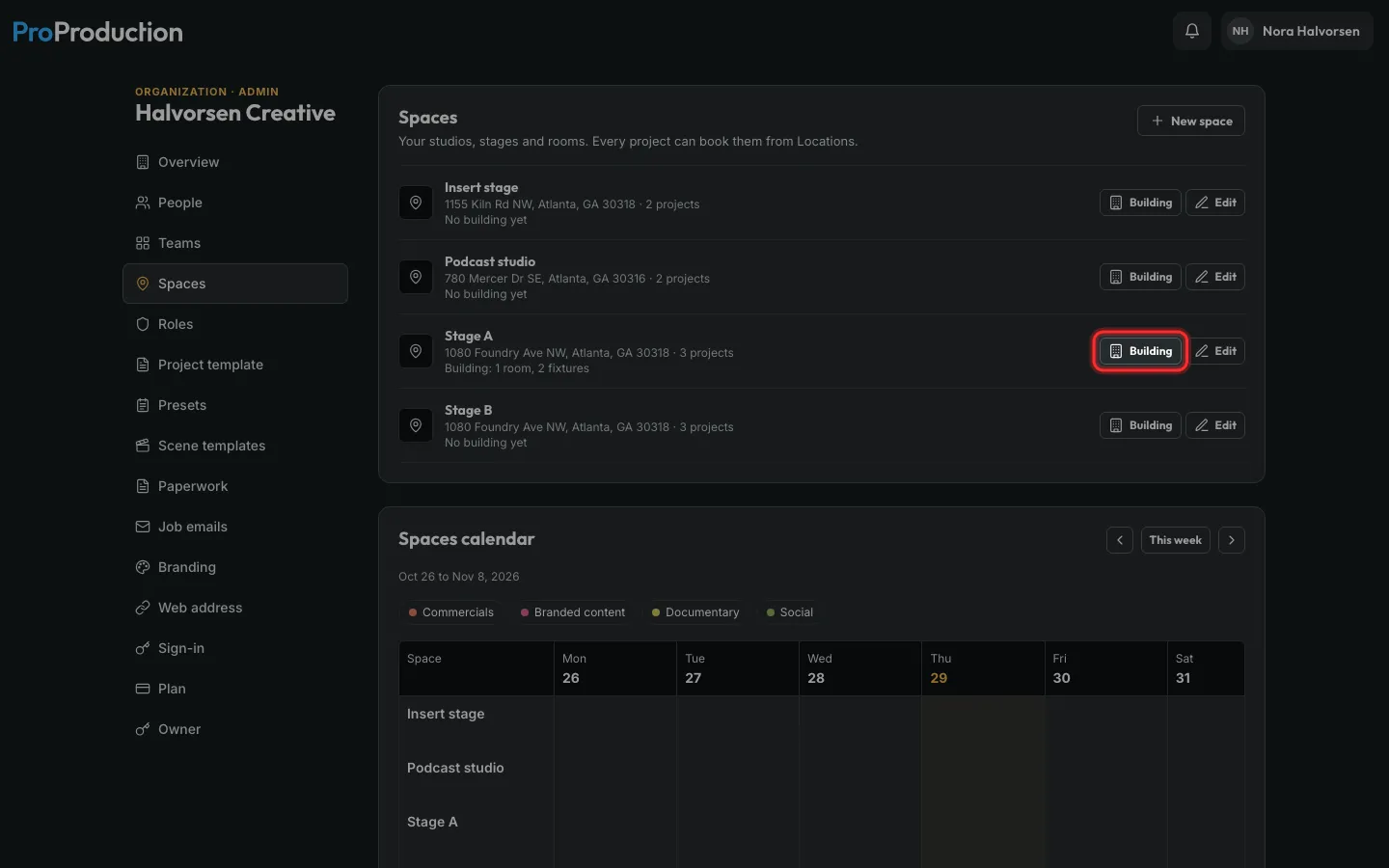Open Plan in the sidebar
The image size is (1389, 868).
pos(235,689)
